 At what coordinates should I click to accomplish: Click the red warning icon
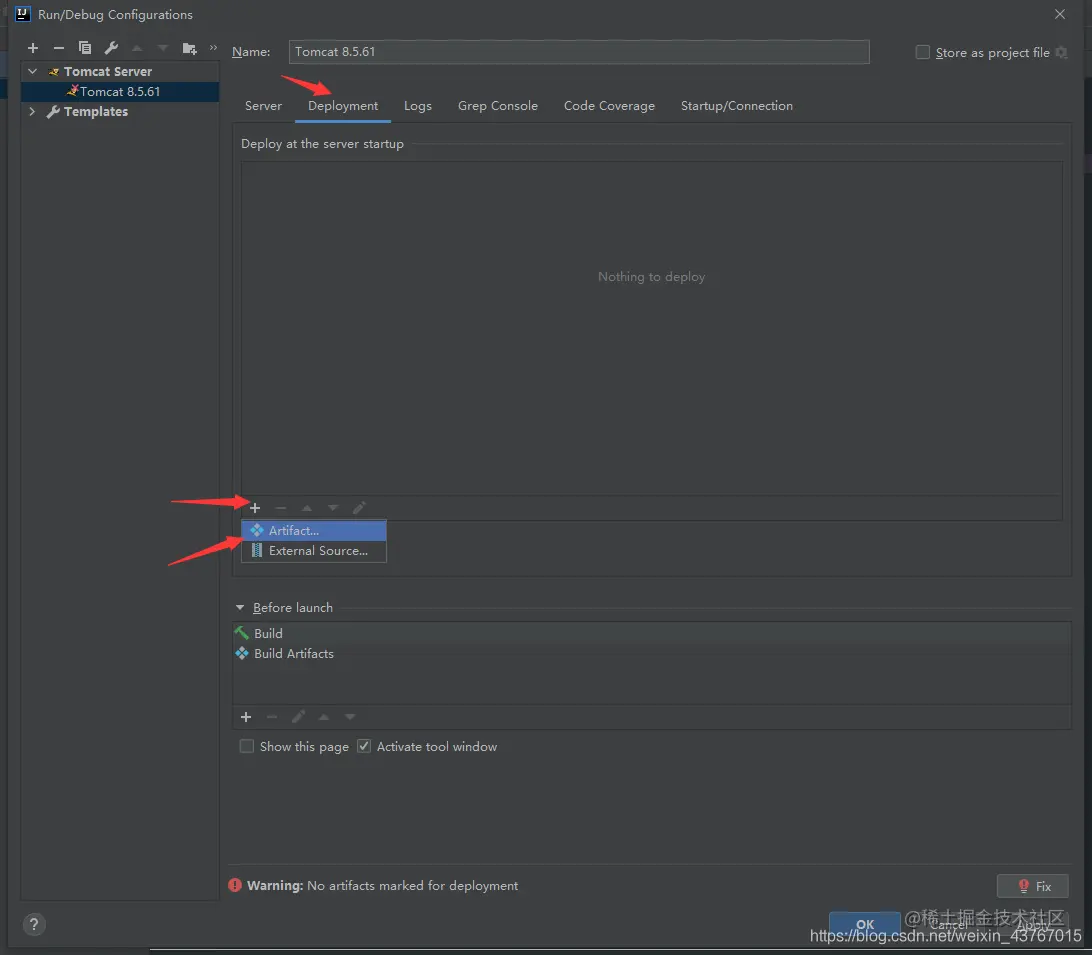pos(235,885)
